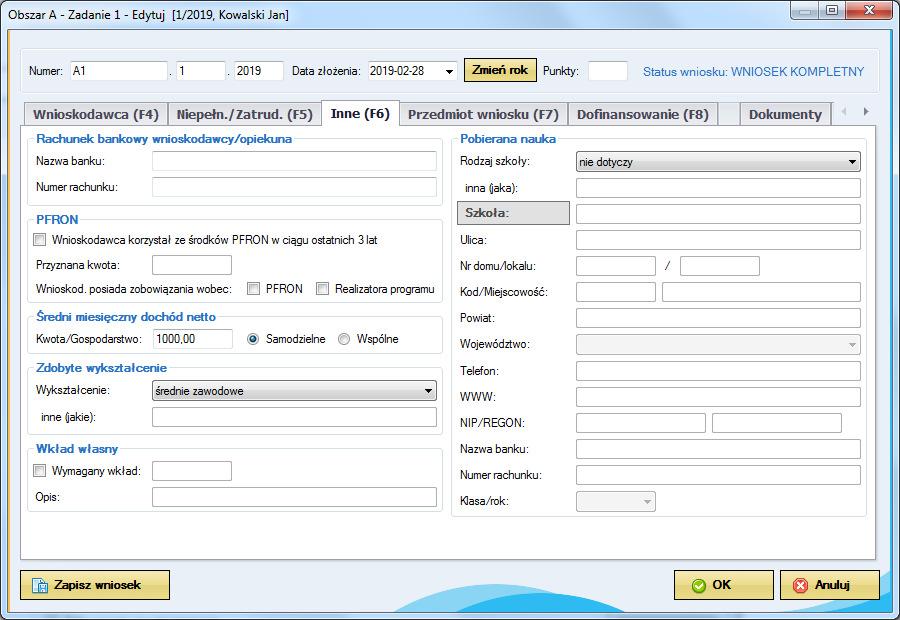Click the school Nazwa banku field
Screen dimensions: 900x620
tap(718, 449)
